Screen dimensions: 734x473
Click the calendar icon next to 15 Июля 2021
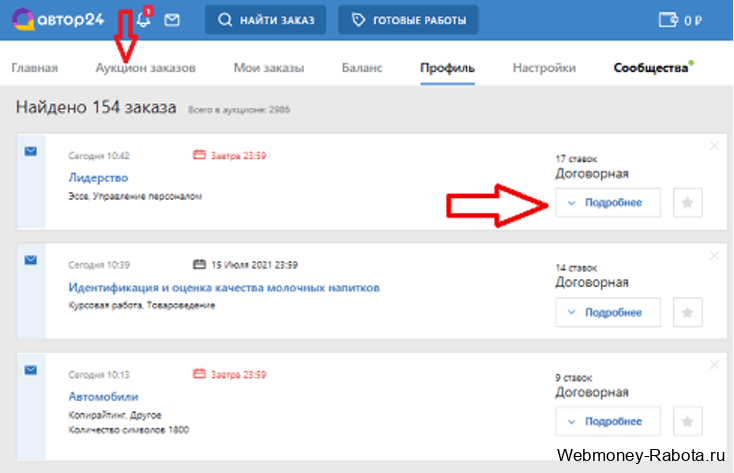(x=199, y=264)
